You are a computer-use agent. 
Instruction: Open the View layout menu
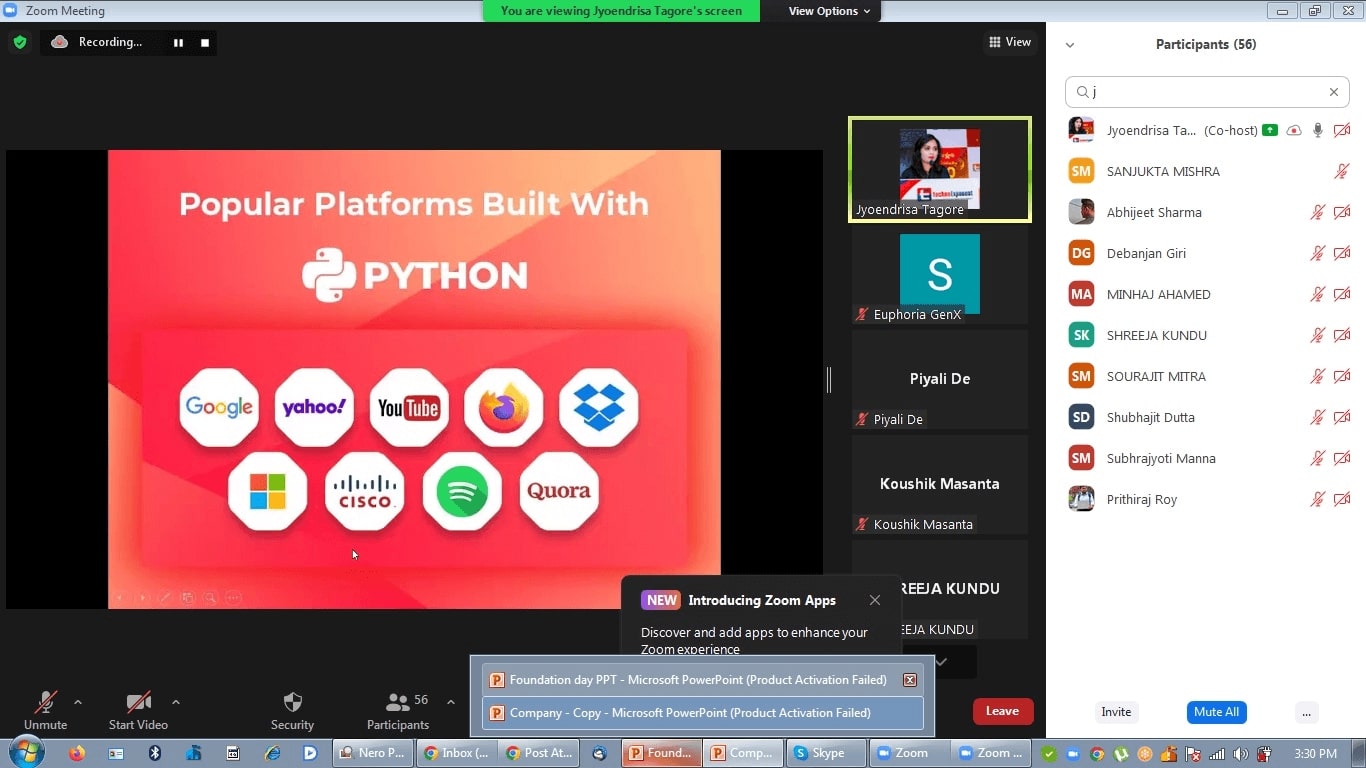pos(1010,42)
